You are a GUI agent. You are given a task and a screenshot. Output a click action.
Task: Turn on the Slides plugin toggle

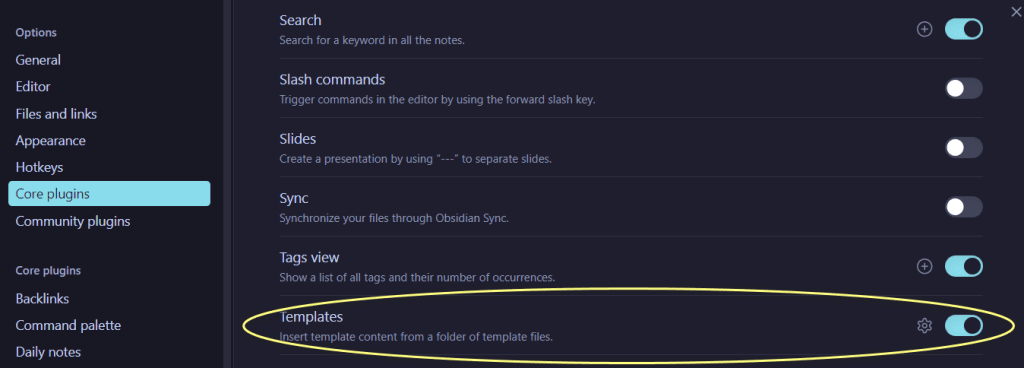click(963, 147)
